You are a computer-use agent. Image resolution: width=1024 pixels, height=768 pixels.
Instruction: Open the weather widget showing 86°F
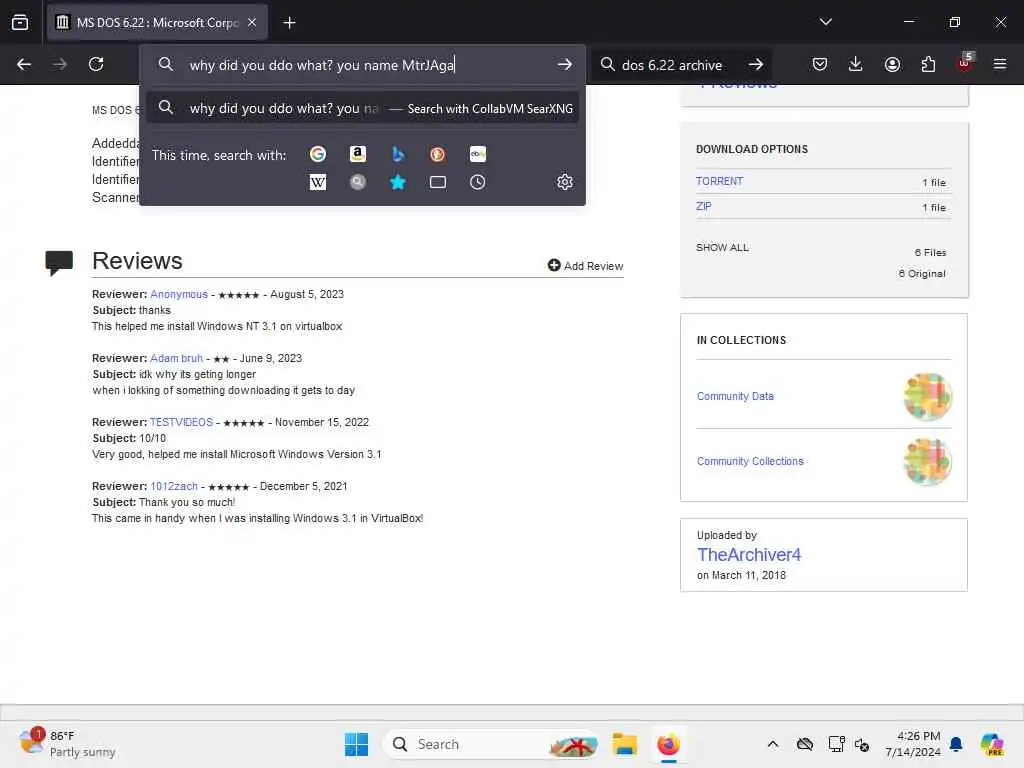click(67, 744)
